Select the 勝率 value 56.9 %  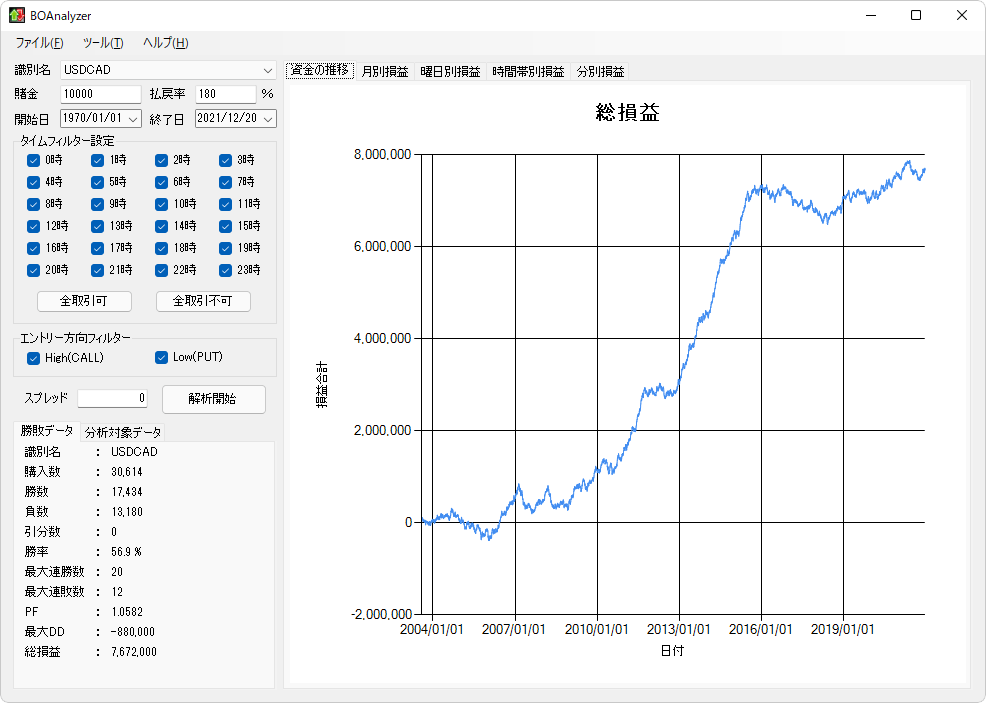[x=126, y=552]
